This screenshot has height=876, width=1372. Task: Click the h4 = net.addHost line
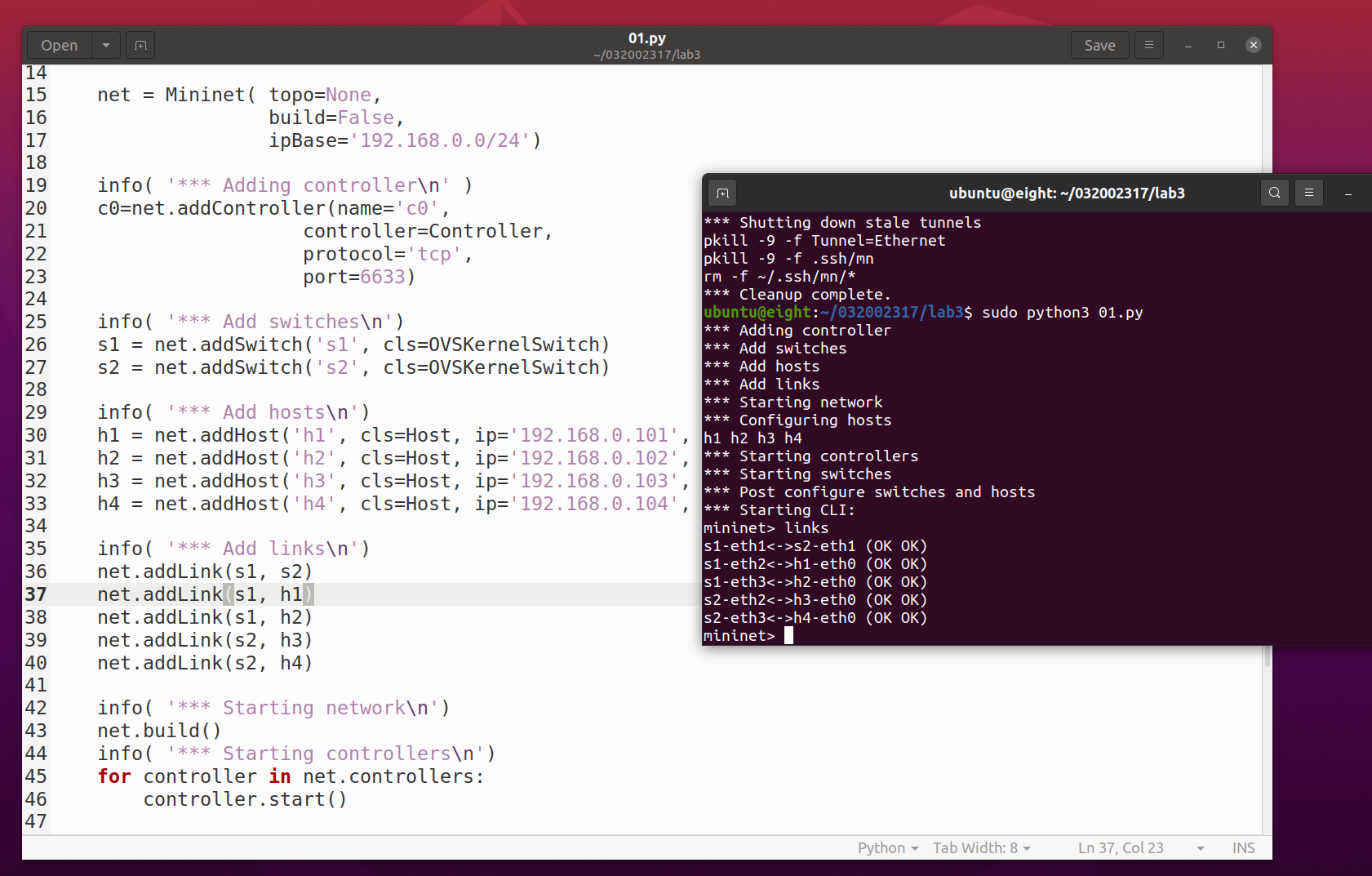(x=393, y=504)
